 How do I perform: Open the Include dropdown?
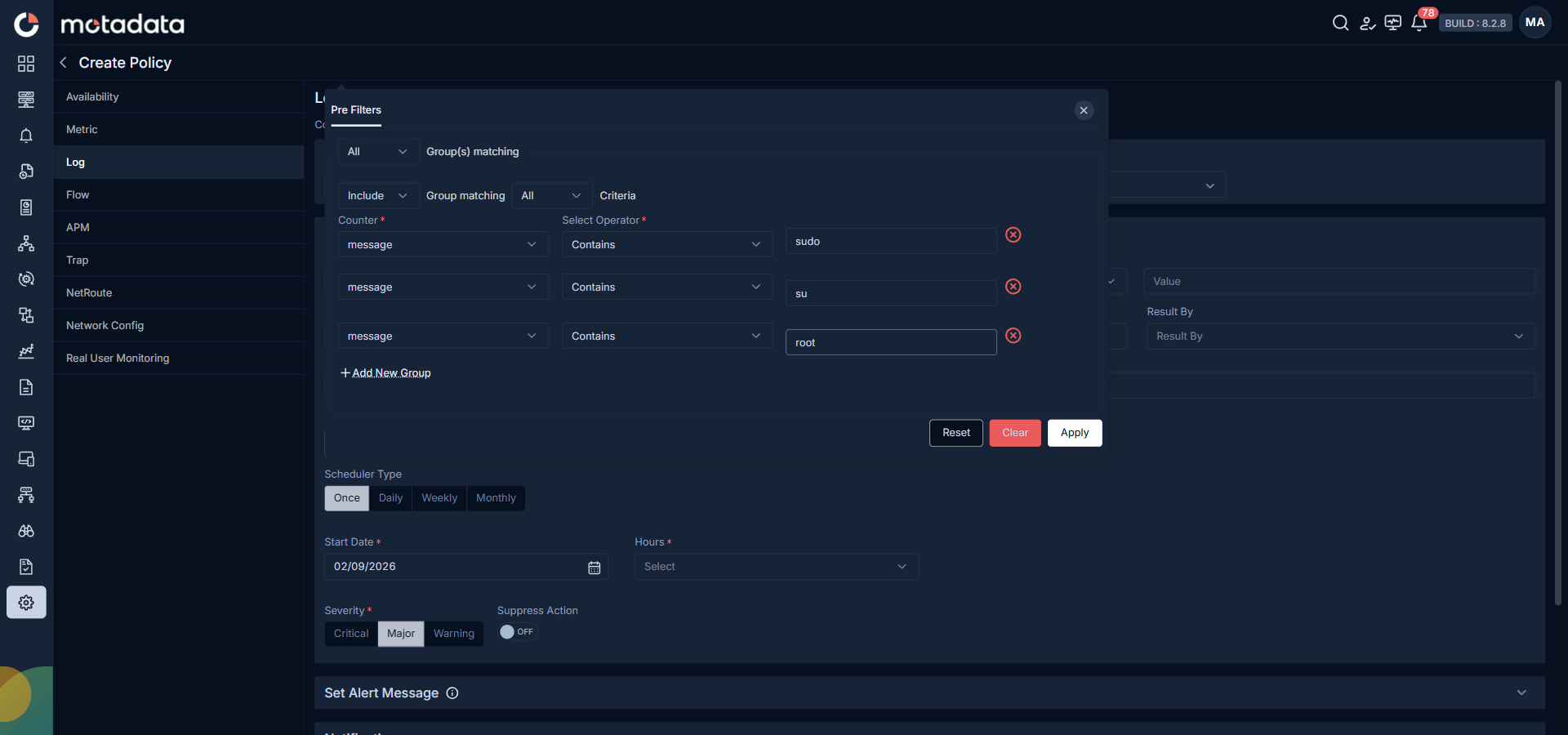(378, 196)
